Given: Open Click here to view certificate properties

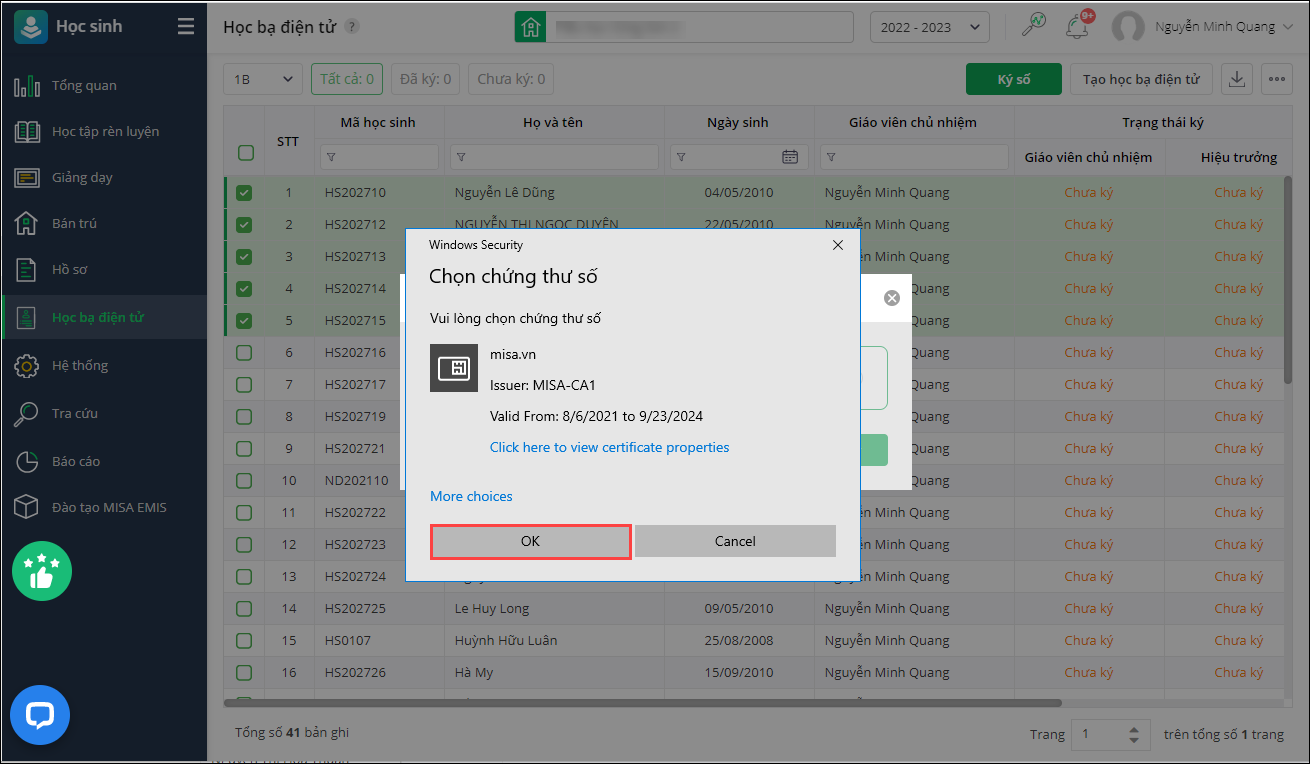Looking at the screenshot, I should [x=610, y=447].
